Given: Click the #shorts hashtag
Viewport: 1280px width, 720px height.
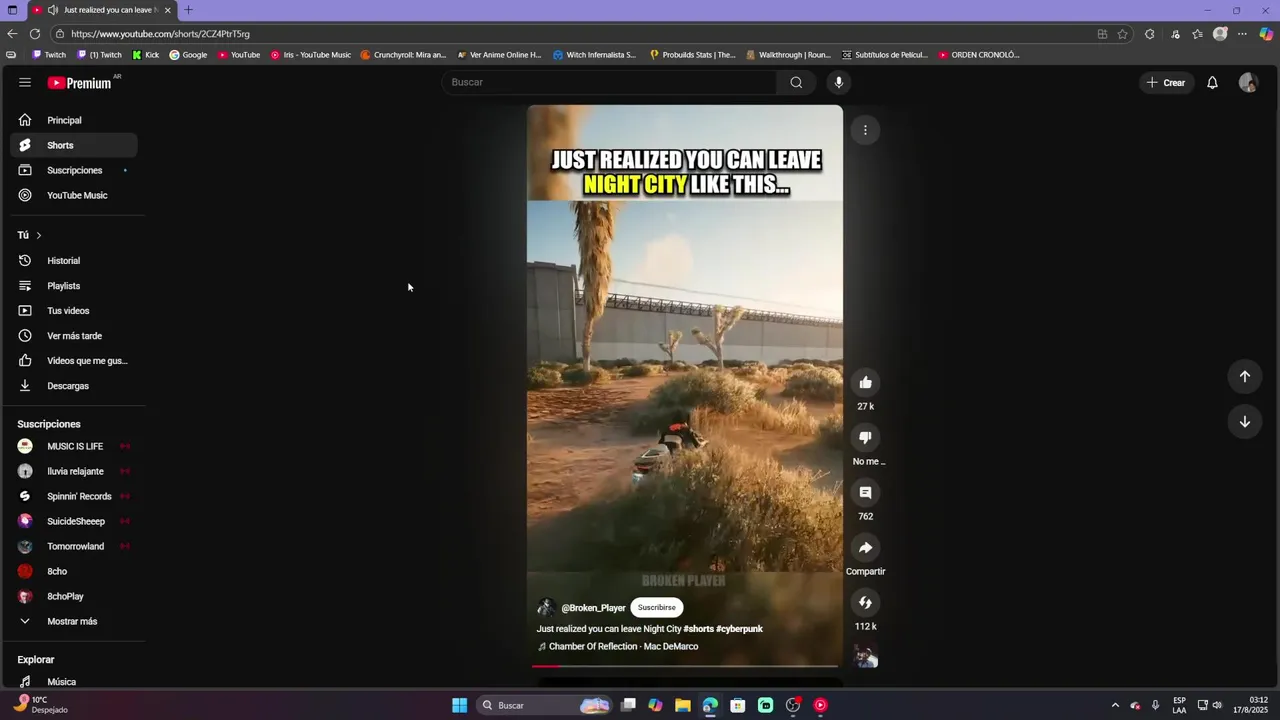Looking at the screenshot, I should pos(698,629).
